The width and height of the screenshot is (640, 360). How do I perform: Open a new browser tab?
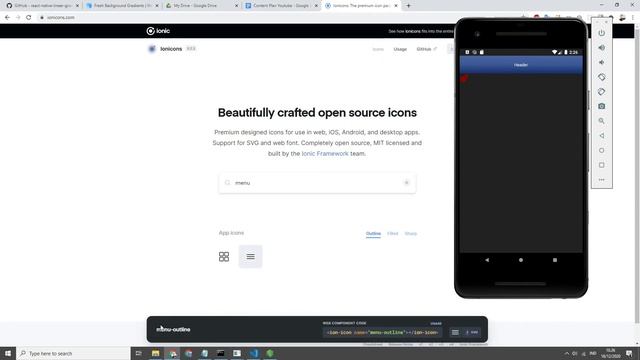[x=408, y=6]
